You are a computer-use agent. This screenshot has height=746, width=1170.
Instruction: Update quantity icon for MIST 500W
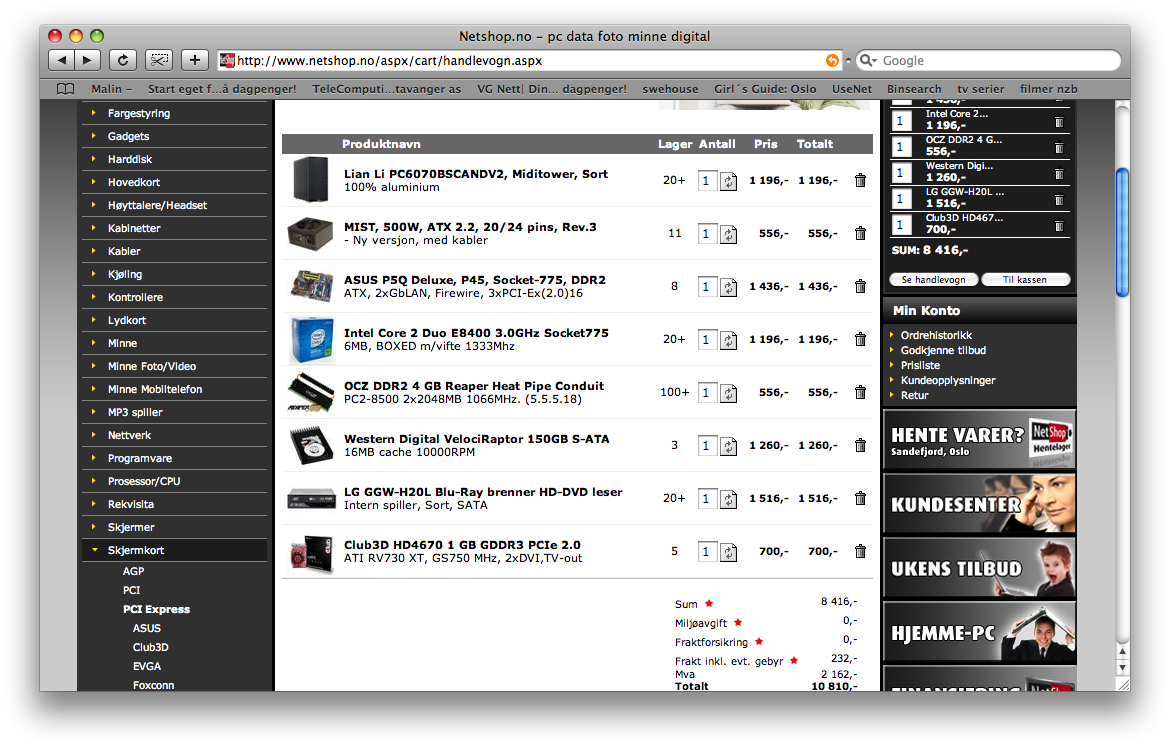click(728, 234)
